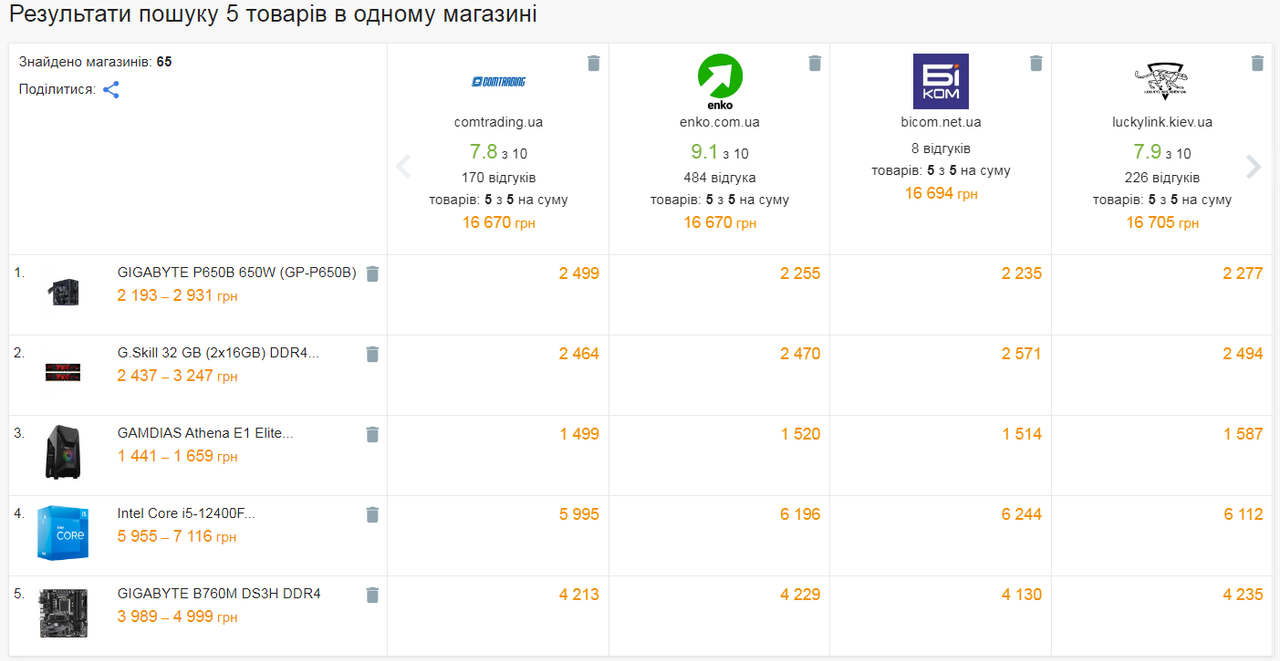1280x661 pixels.
Task: Visit bicom.net.ua store link
Action: [x=941, y=122]
